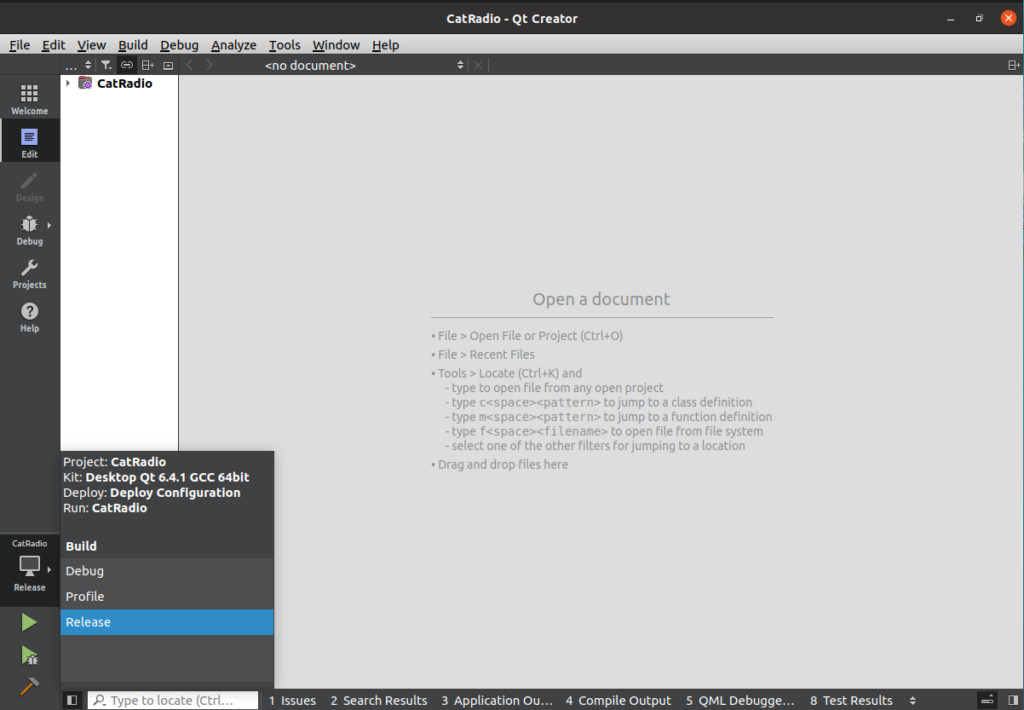Select Release build configuration
The height and width of the screenshot is (710, 1024).
pos(167,622)
